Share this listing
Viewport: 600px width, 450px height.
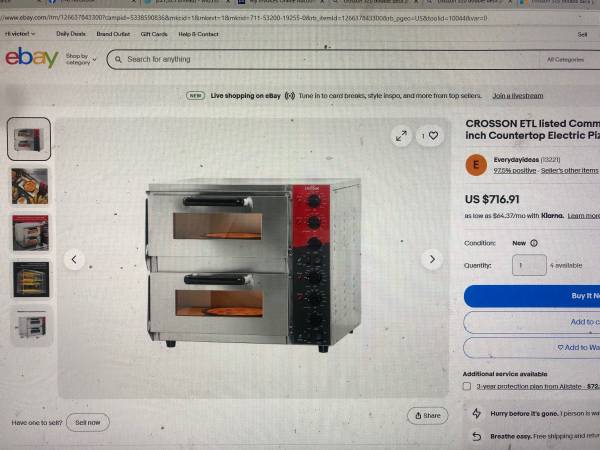pyautogui.click(x=427, y=416)
